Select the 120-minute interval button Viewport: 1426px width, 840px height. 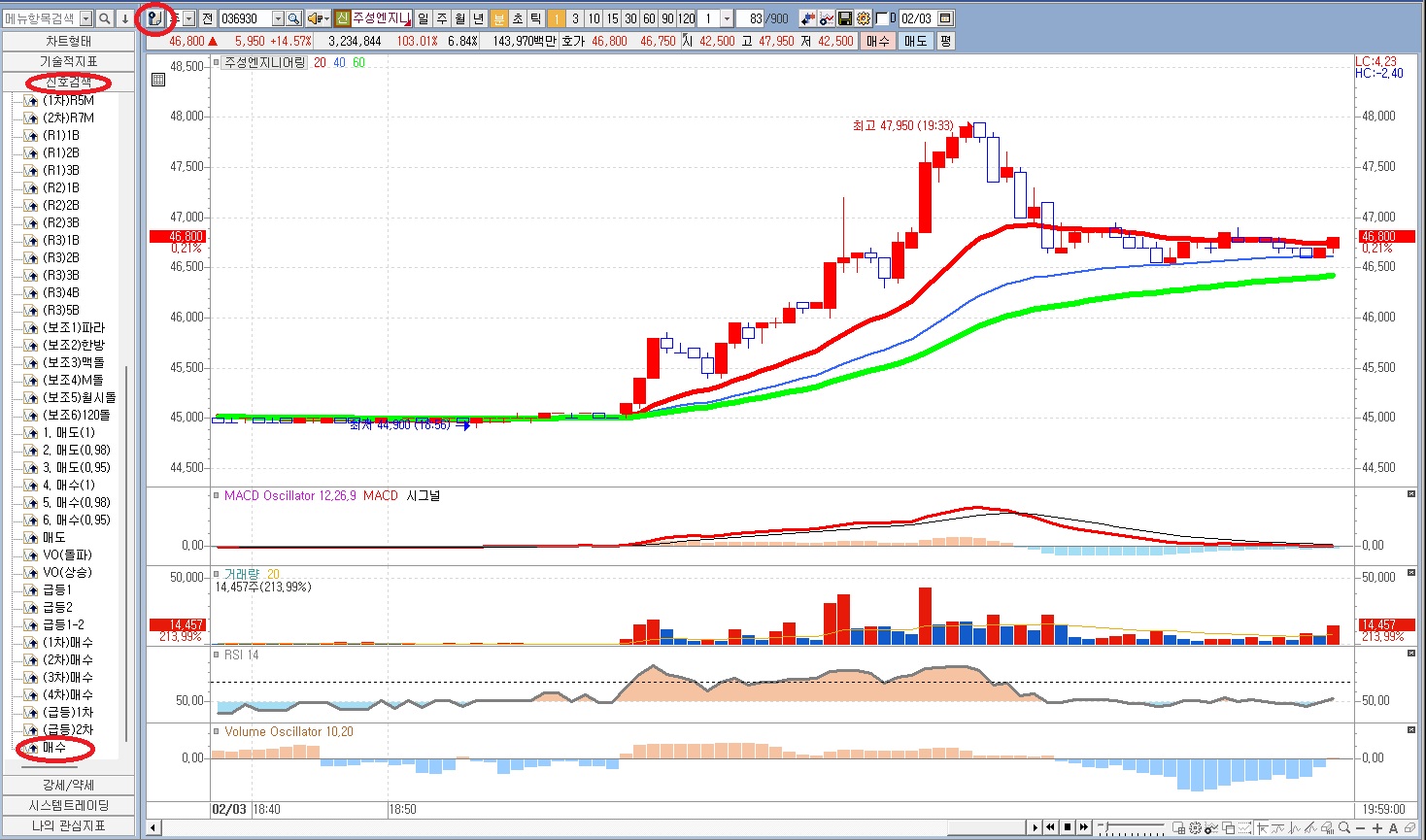coord(687,18)
